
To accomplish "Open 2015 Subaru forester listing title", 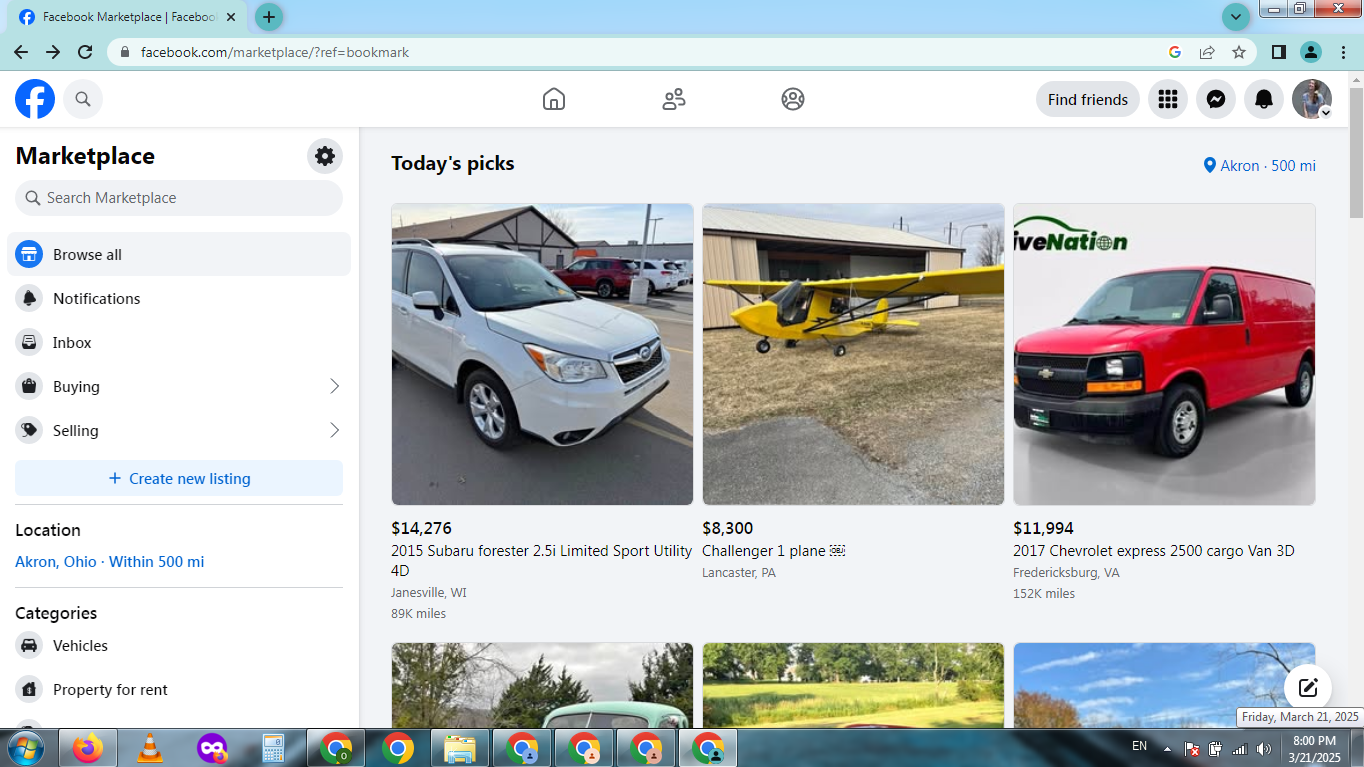I will click(x=542, y=560).
